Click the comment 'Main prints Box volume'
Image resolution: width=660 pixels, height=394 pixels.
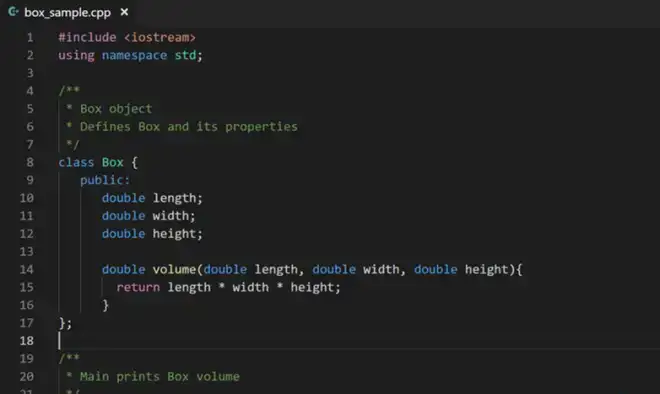pyautogui.click(x=160, y=376)
